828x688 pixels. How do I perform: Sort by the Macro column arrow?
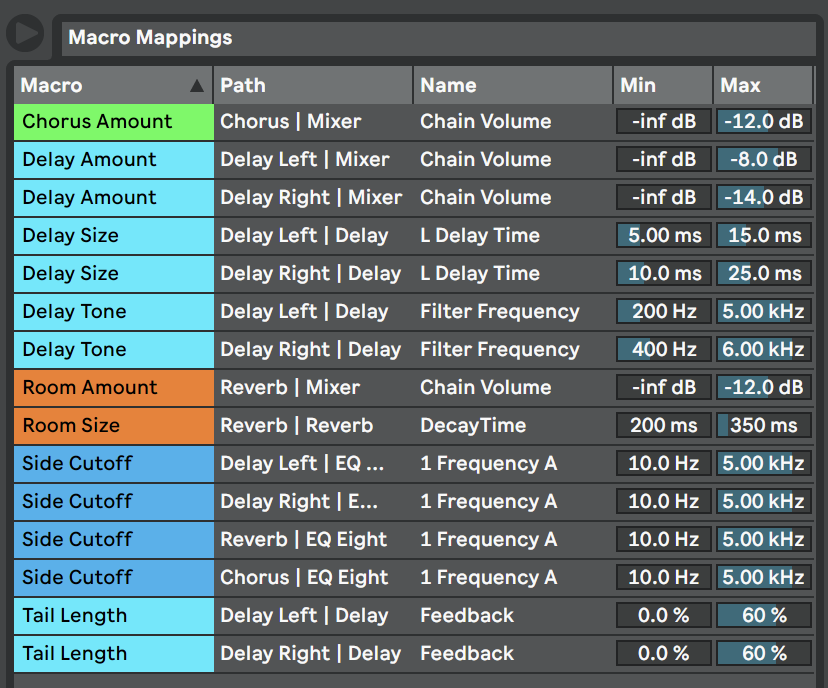click(197, 86)
